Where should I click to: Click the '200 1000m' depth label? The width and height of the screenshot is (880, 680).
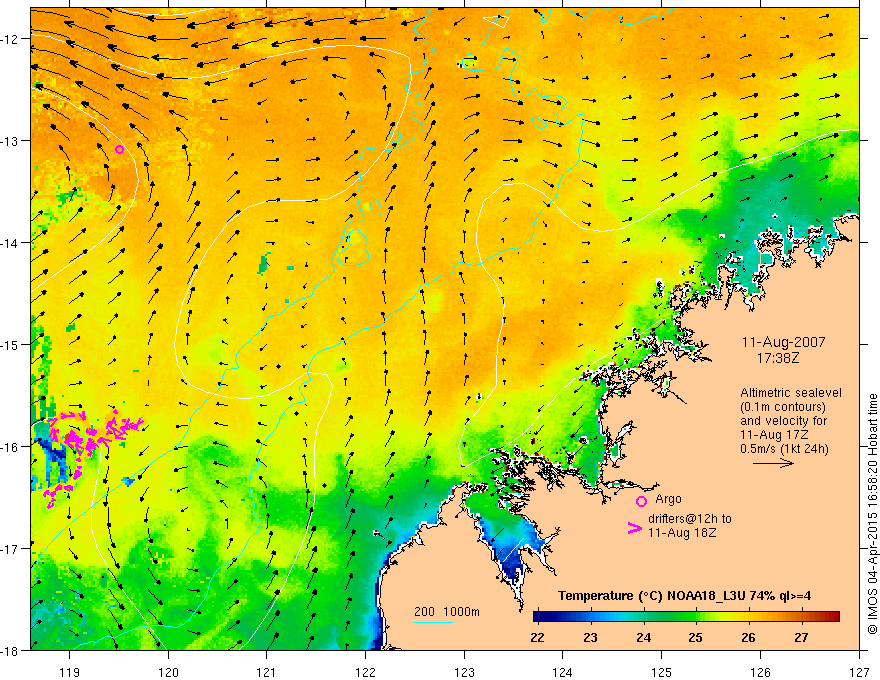447,612
